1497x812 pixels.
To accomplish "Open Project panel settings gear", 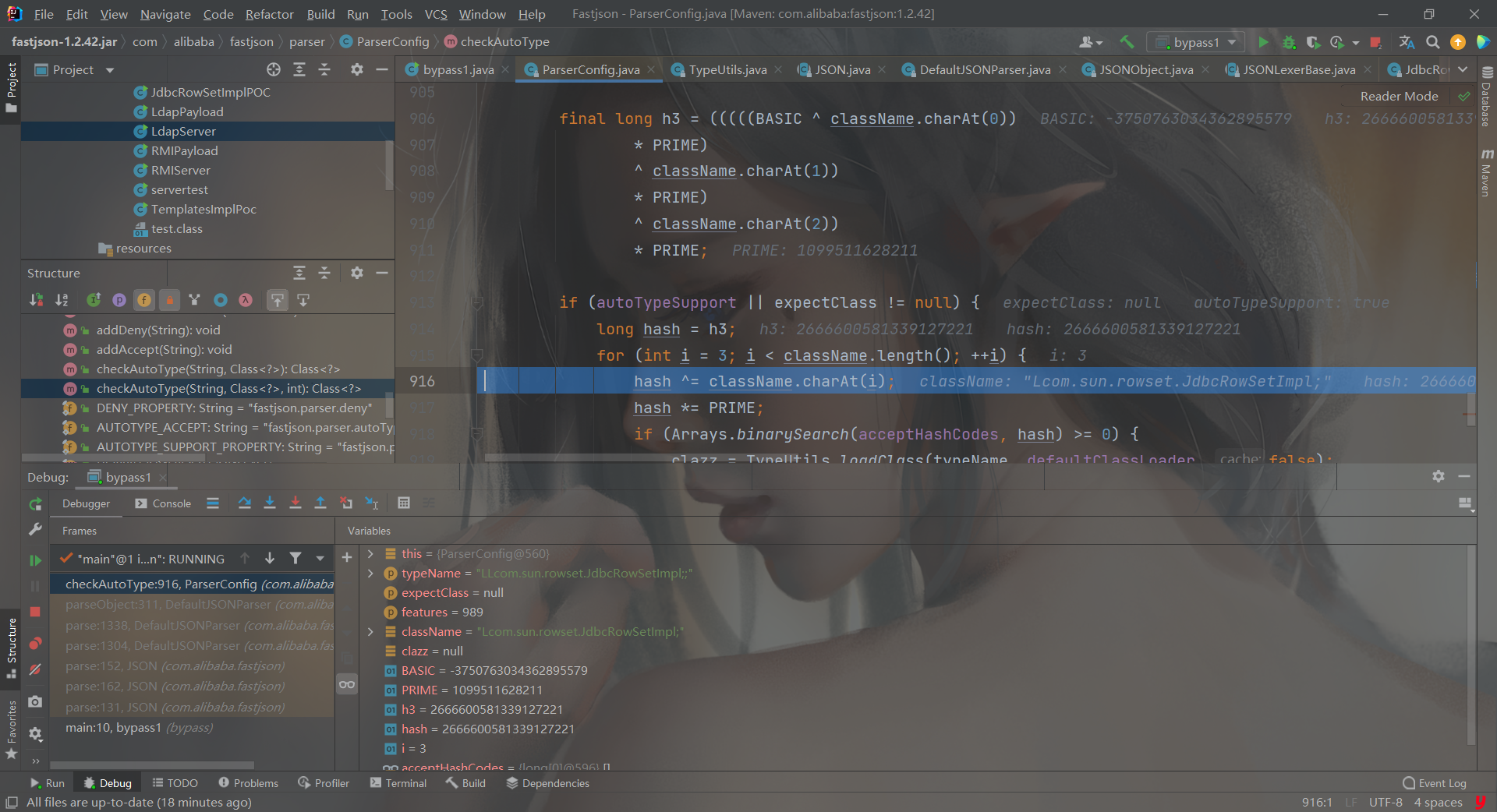I will (356, 69).
